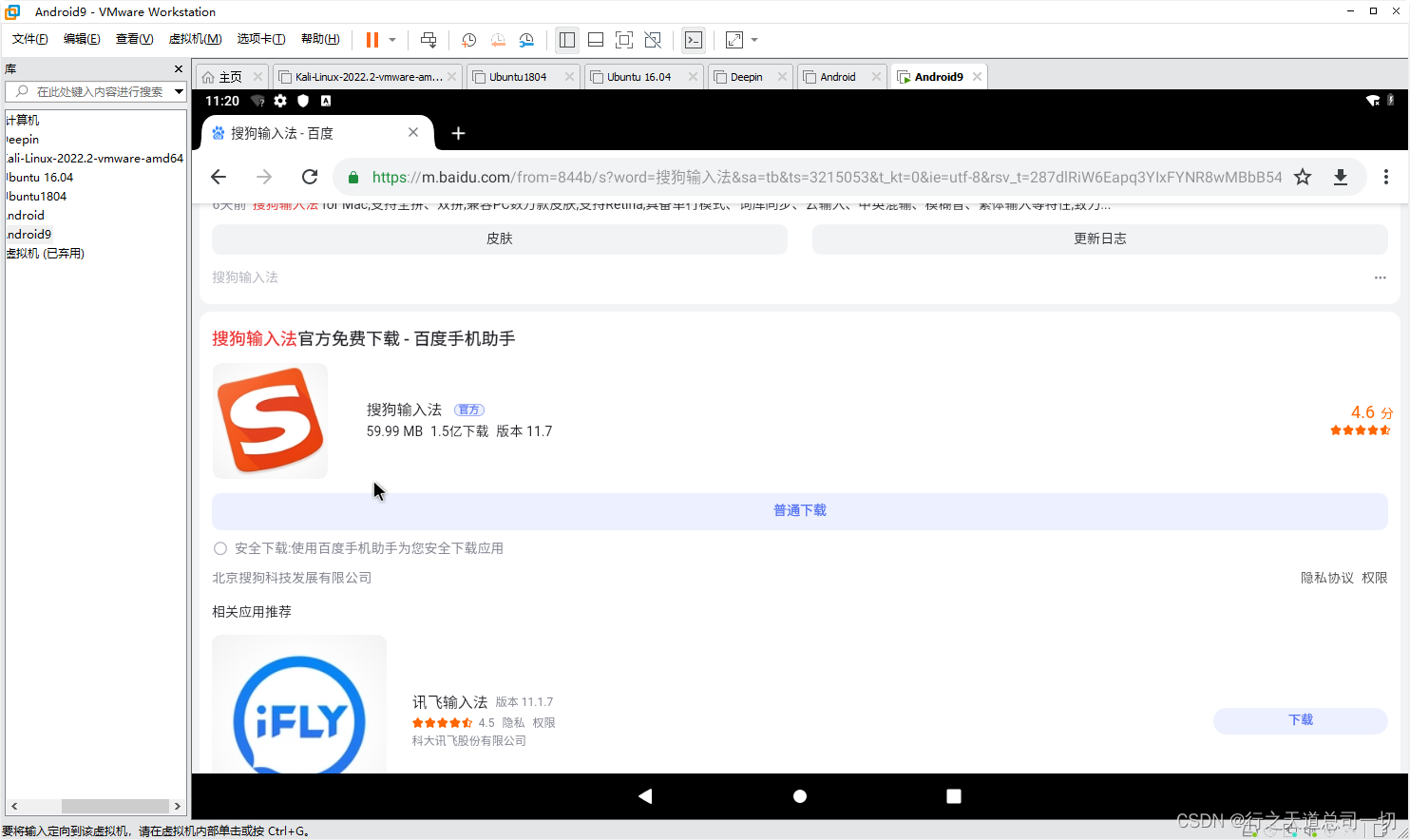Click the three-dot more options beside 搜狗输入法
This screenshot has width=1410, height=840.
1380,277
